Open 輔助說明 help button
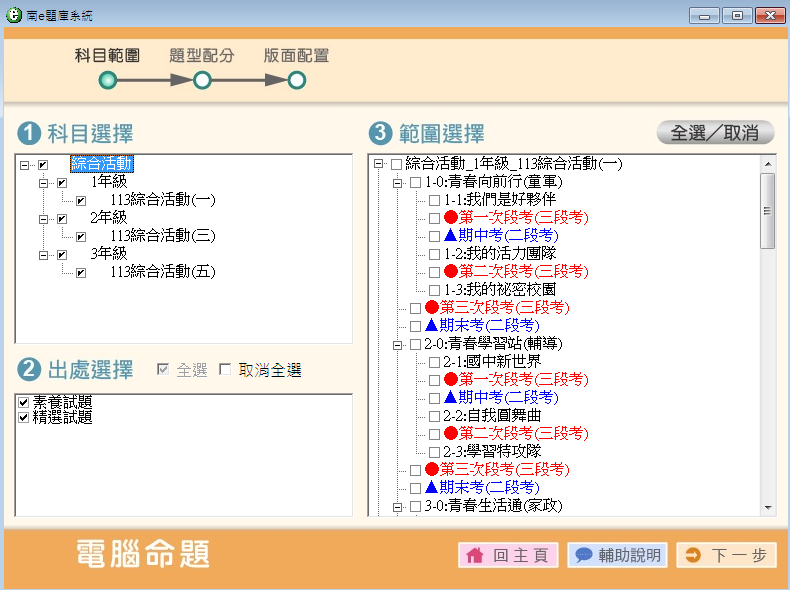 617,555
